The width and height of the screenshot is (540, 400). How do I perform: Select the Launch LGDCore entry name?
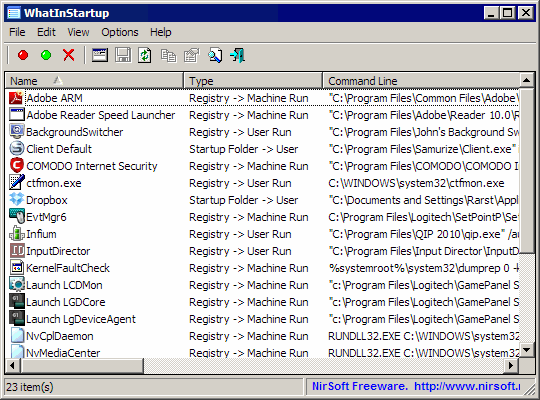[x=65, y=302]
